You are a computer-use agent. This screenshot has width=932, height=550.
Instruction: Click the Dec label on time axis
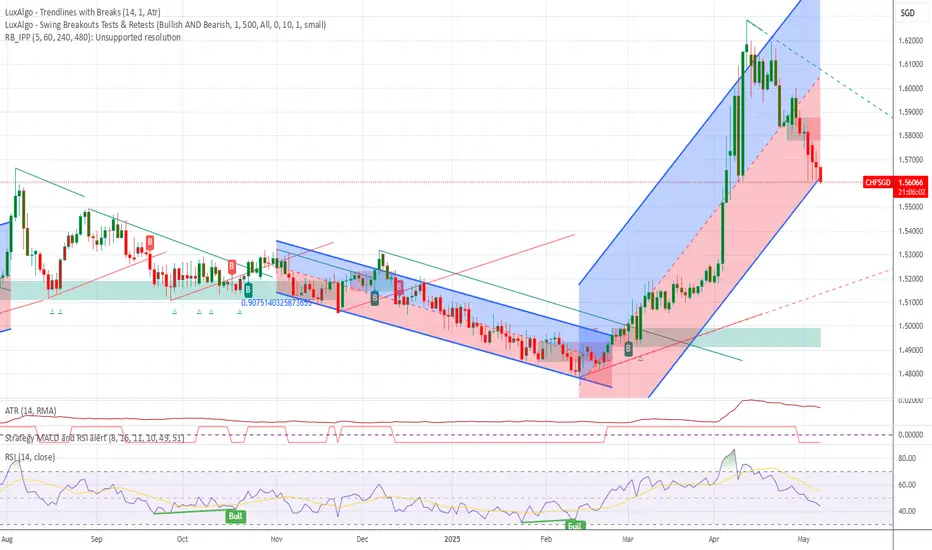[362, 539]
